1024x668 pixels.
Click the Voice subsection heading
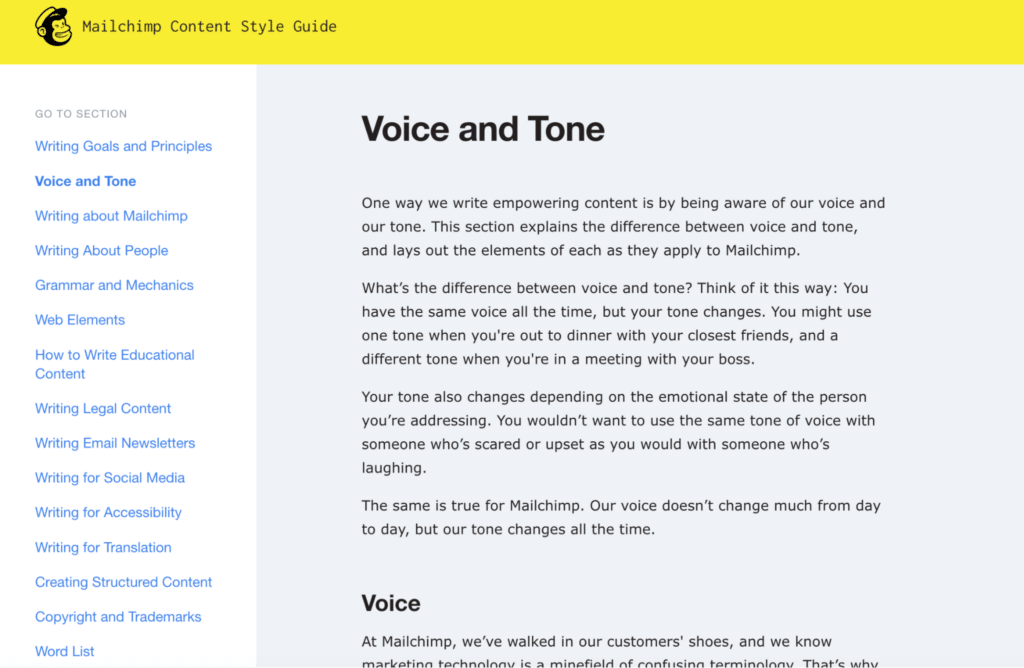tap(391, 603)
